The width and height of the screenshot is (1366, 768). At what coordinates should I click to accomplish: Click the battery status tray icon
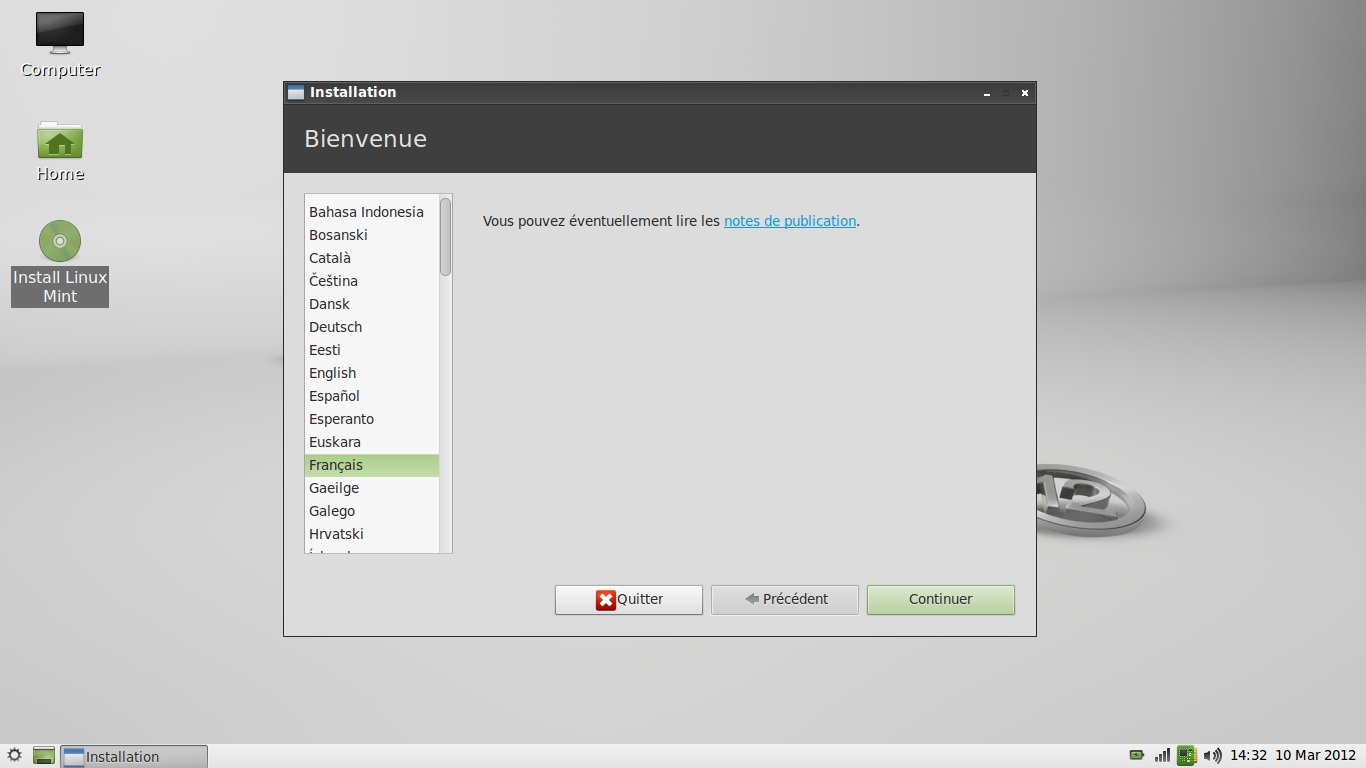pos(1137,755)
